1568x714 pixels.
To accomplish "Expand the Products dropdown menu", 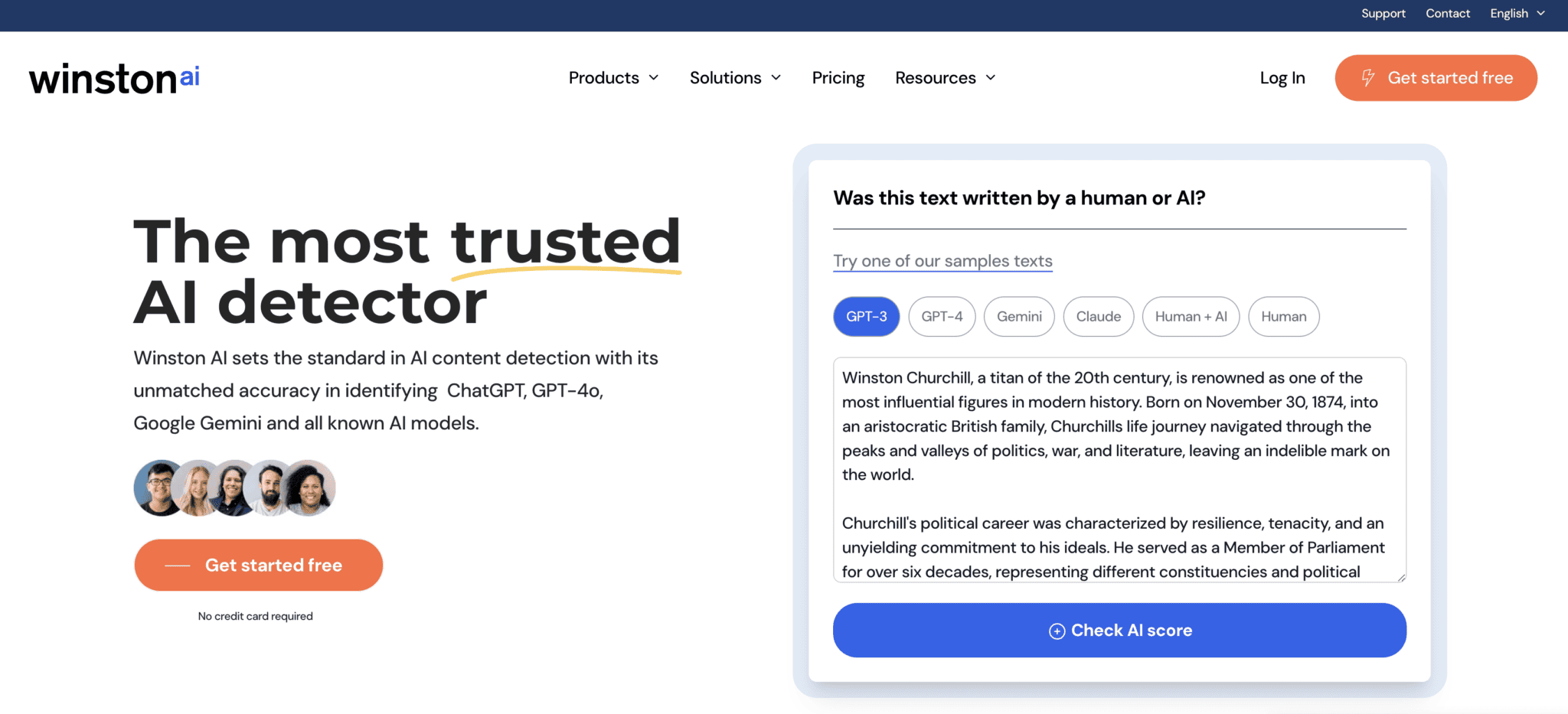I will coord(613,78).
